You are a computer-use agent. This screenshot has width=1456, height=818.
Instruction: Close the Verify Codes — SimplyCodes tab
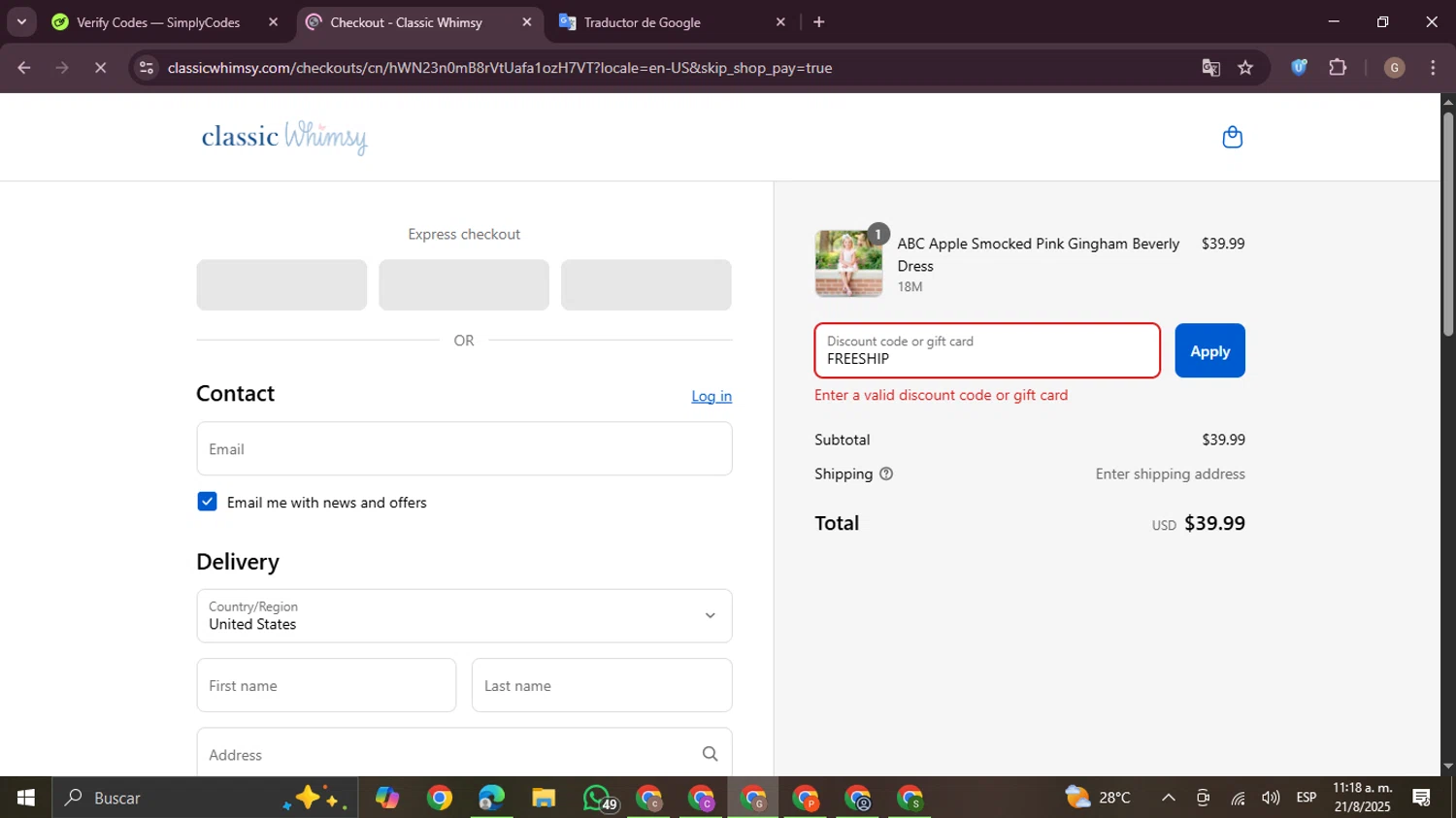click(x=273, y=21)
